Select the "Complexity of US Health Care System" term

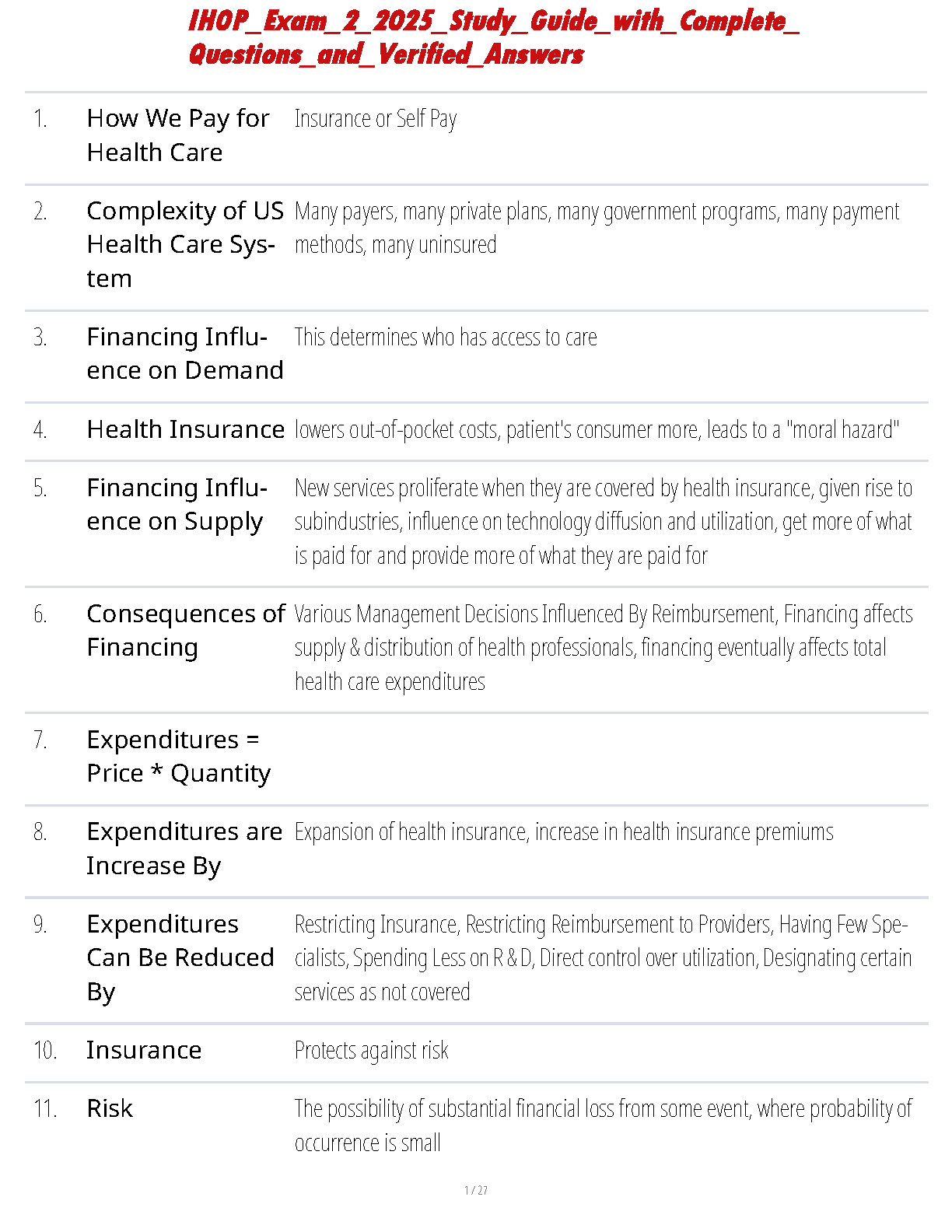pos(185,244)
